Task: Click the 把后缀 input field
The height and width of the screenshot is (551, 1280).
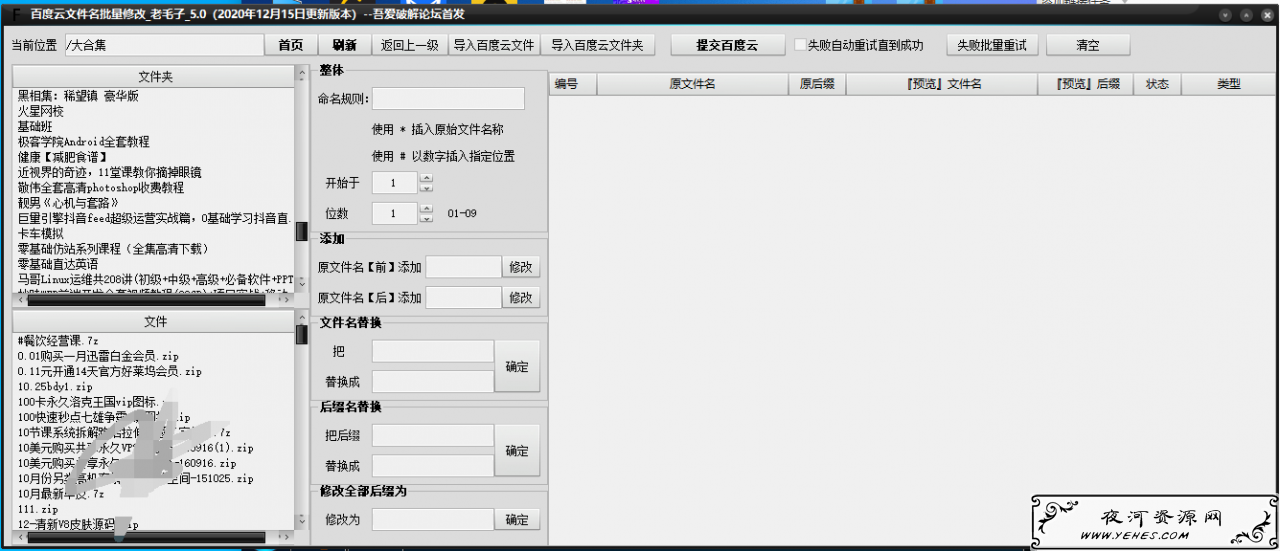Action: [433, 435]
